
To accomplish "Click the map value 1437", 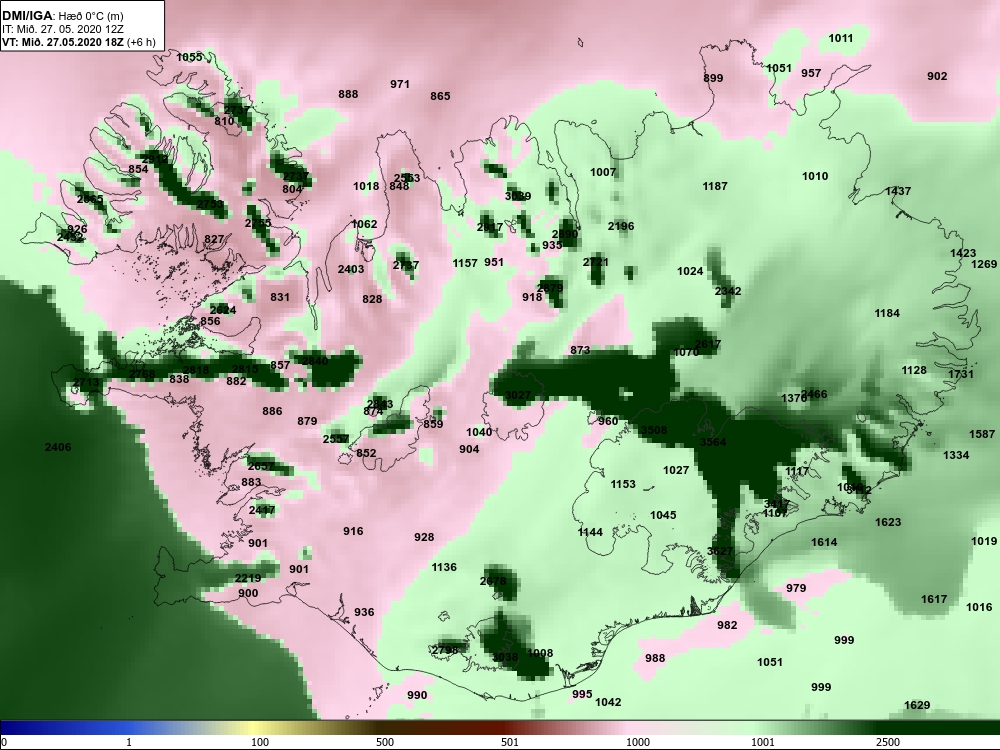I will (898, 191).
